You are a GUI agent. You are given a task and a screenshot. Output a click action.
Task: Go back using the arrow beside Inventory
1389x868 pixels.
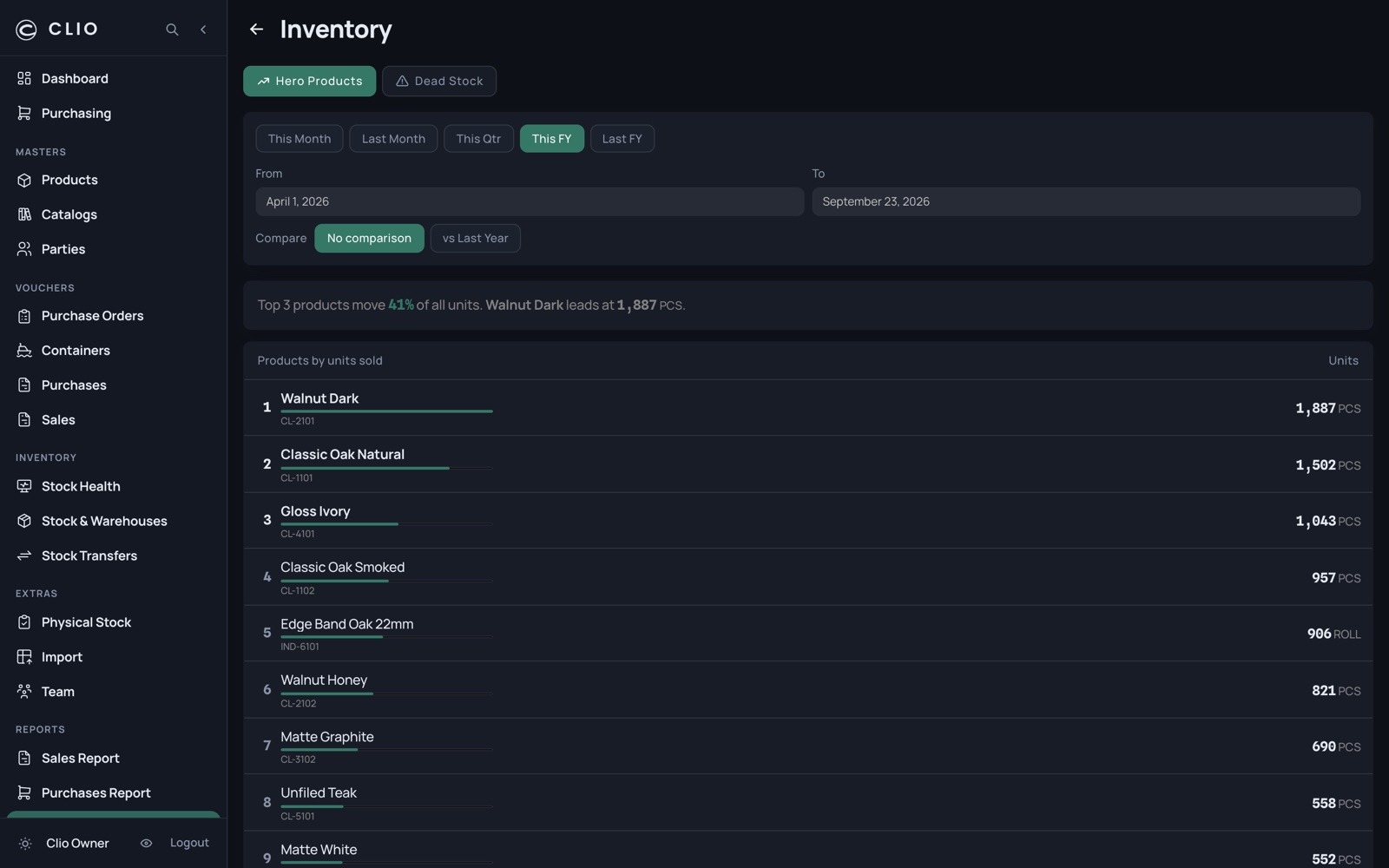tap(256, 30)
